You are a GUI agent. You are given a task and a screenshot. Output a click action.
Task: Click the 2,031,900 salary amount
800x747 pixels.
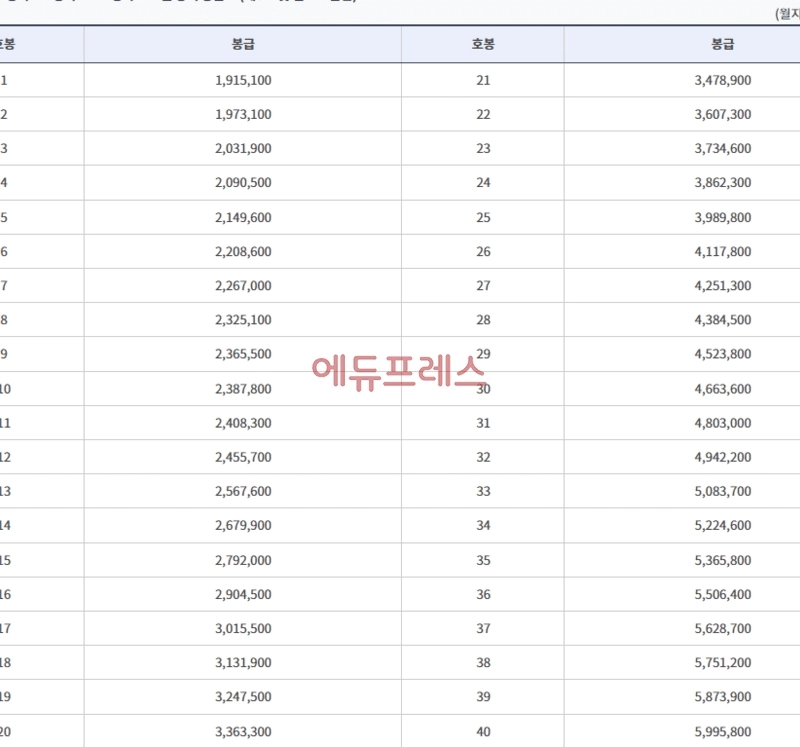[242, 148]
